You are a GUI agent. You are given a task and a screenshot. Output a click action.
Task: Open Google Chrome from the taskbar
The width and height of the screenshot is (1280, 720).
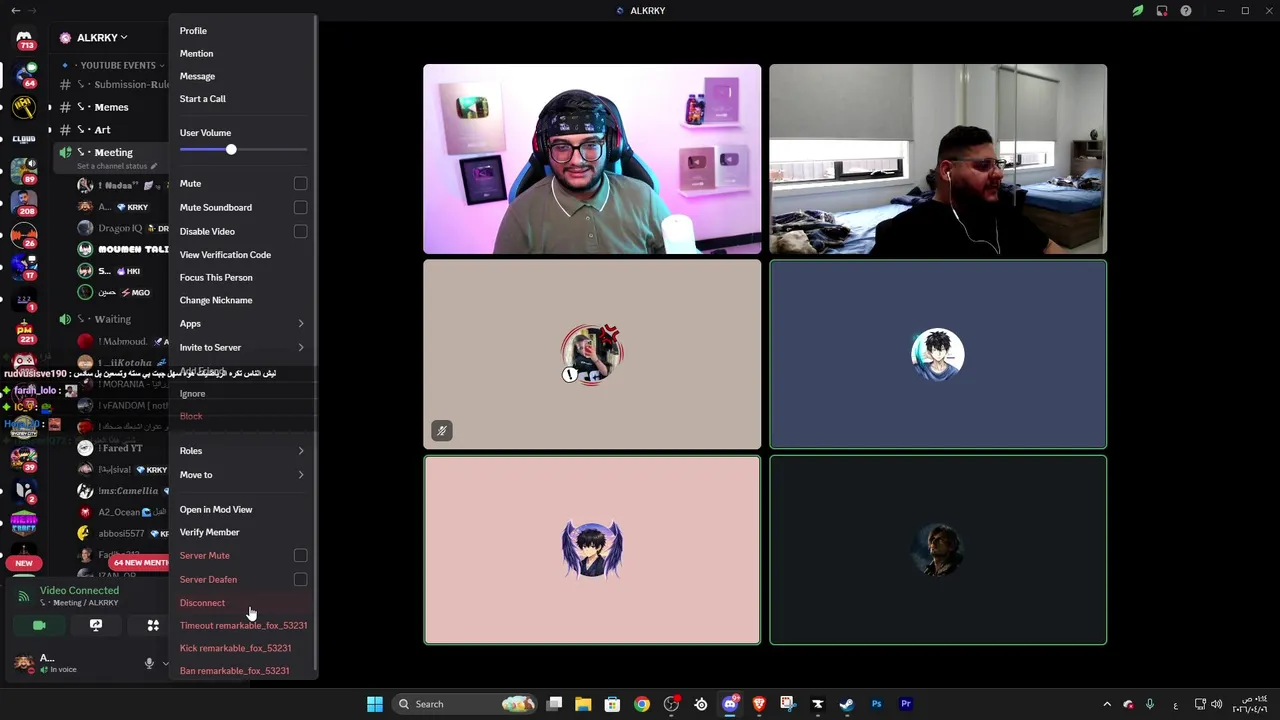(642, 704)
